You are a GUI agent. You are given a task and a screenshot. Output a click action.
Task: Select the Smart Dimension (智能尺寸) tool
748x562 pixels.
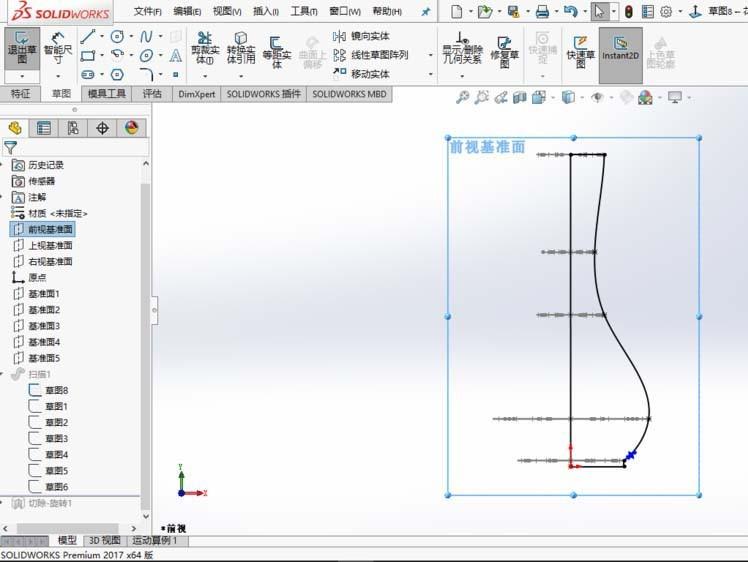click(58, 48)
